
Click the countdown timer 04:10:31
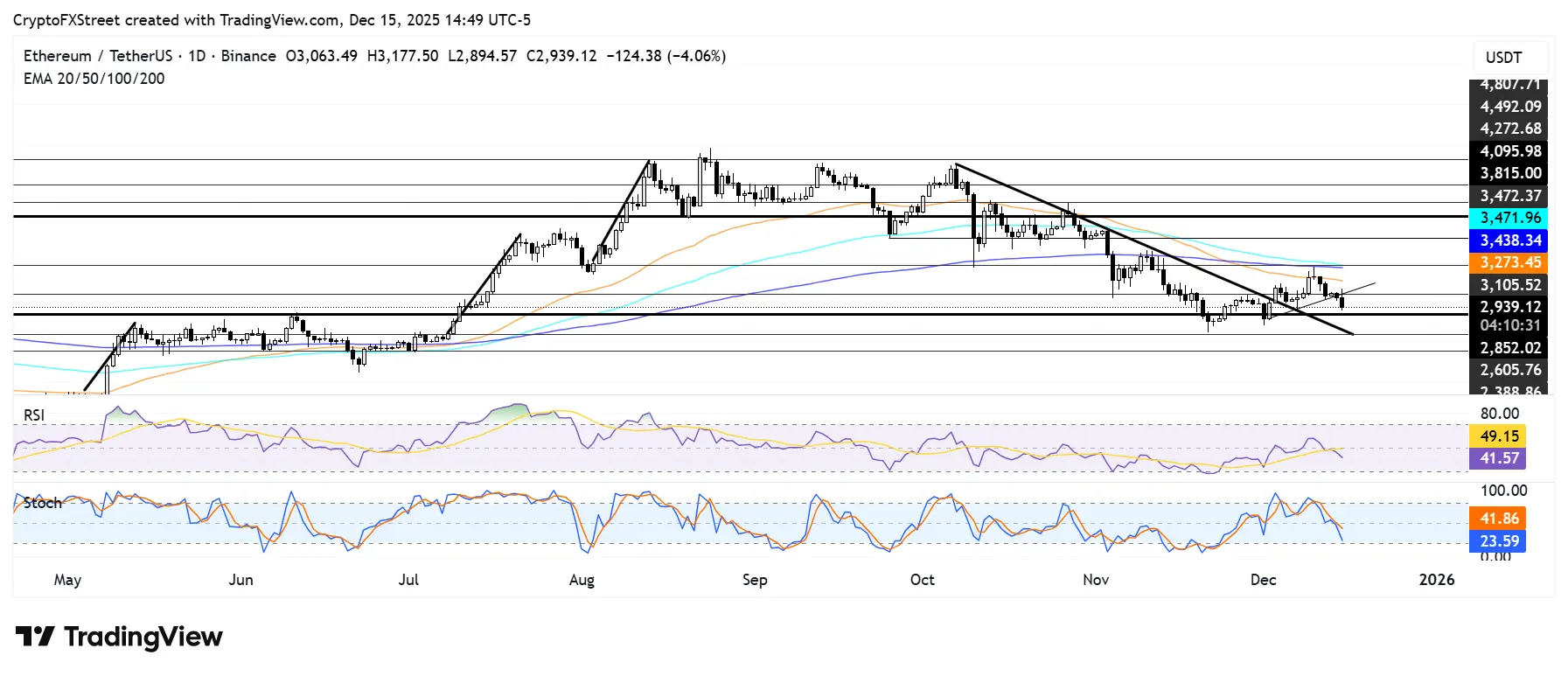click(x=1509, y=325)
